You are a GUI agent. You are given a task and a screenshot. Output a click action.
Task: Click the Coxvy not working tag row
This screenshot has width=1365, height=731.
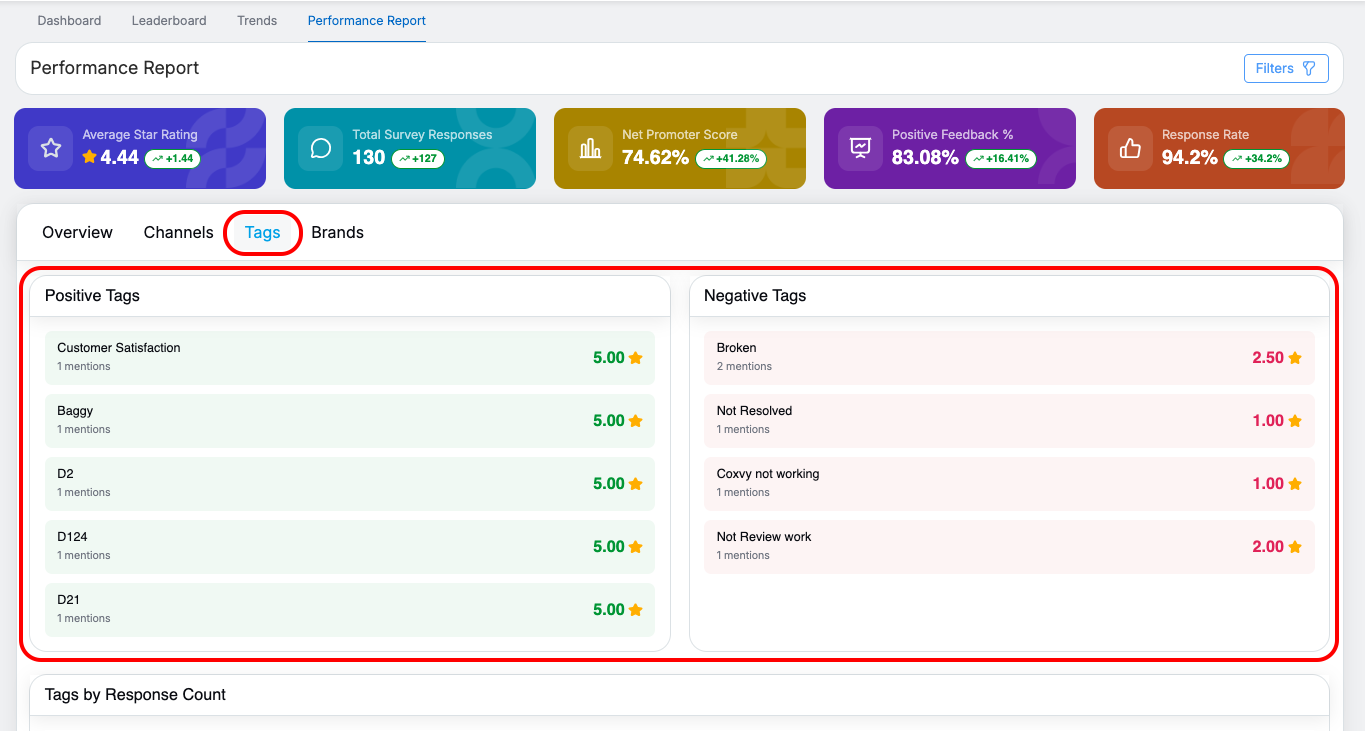pos(1008,483)
